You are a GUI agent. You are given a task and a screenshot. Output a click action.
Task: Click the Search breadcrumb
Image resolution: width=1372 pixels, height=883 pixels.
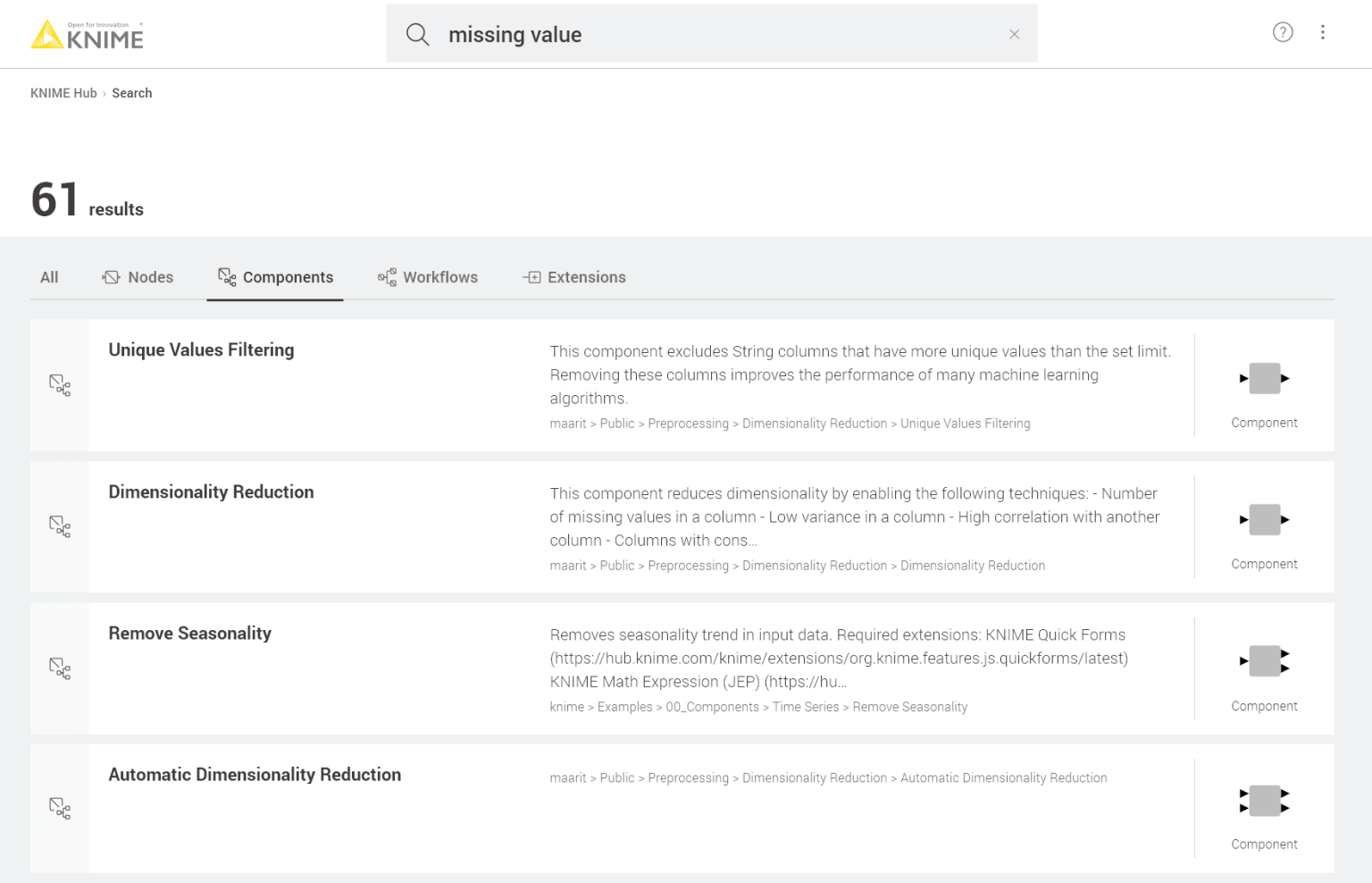tap(132, 93)
